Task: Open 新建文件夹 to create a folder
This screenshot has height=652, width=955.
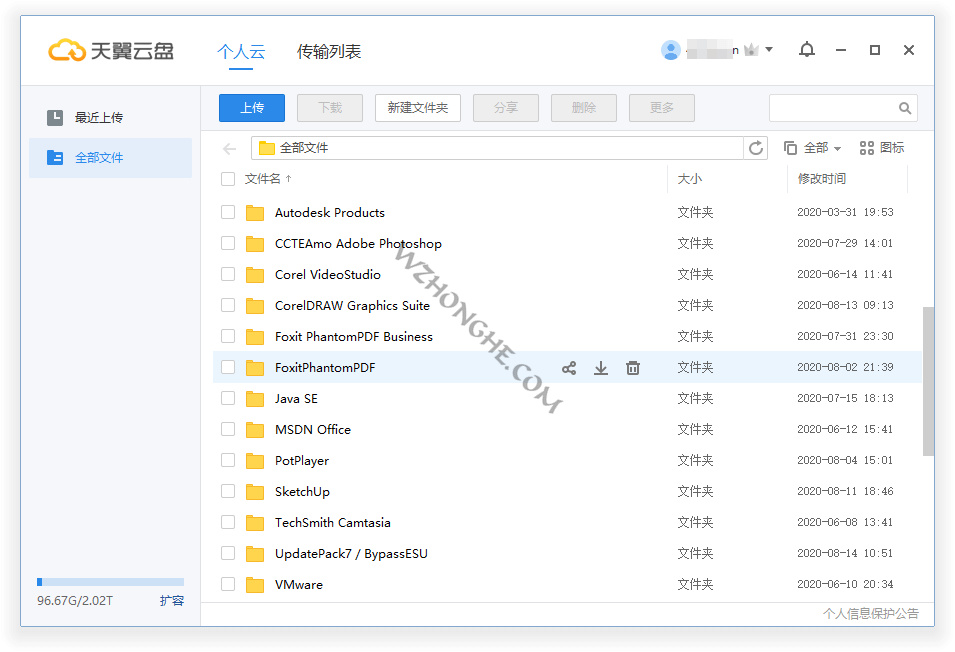Action: click(417, 107)
